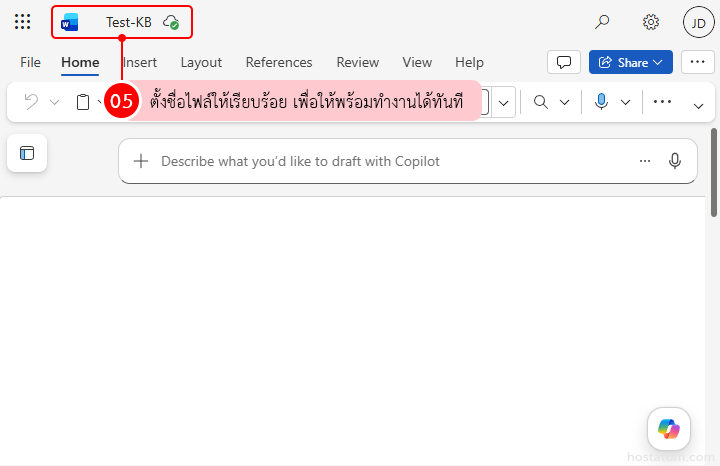Click the Paste clipboard icon
Image resolution: width=720 pixels, height=466 pixels.
tap(83, 102)
